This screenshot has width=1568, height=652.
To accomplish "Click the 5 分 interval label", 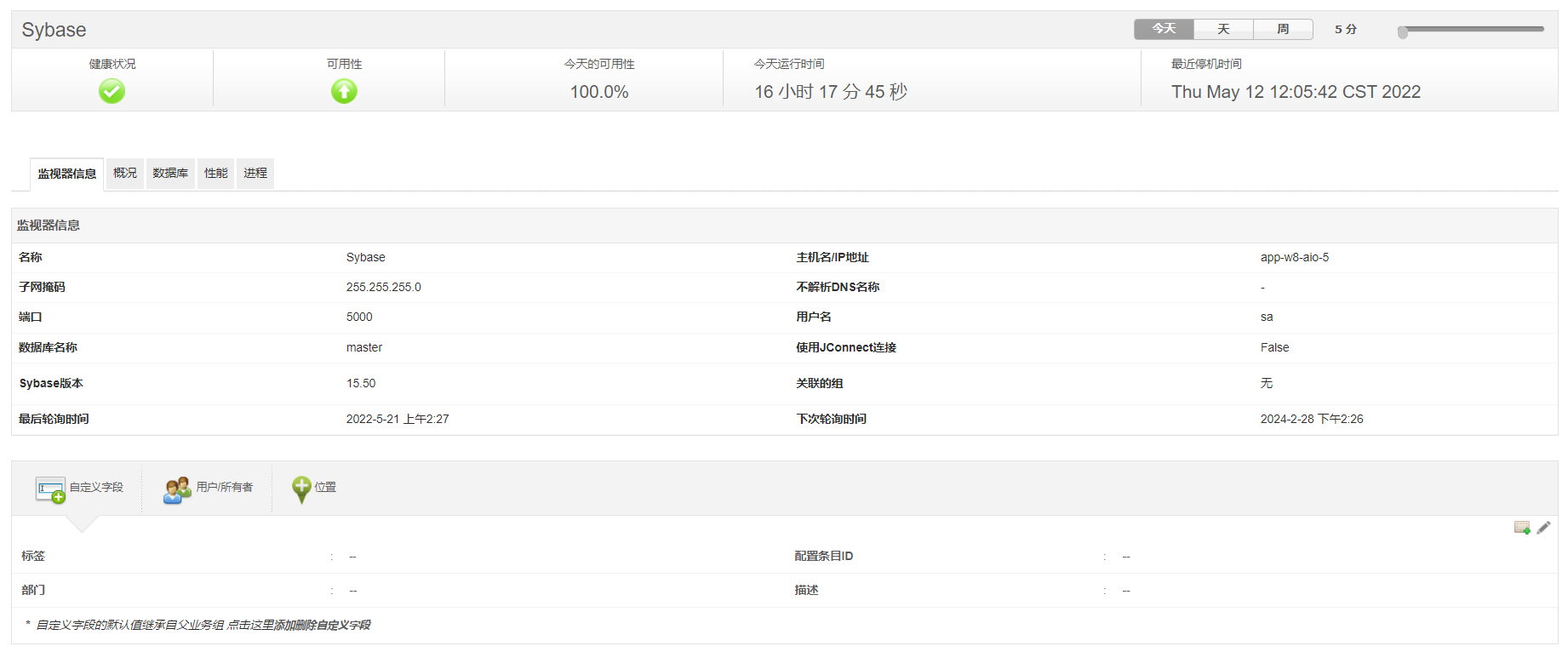I will pyautogui.click(x=1346, y=29).
